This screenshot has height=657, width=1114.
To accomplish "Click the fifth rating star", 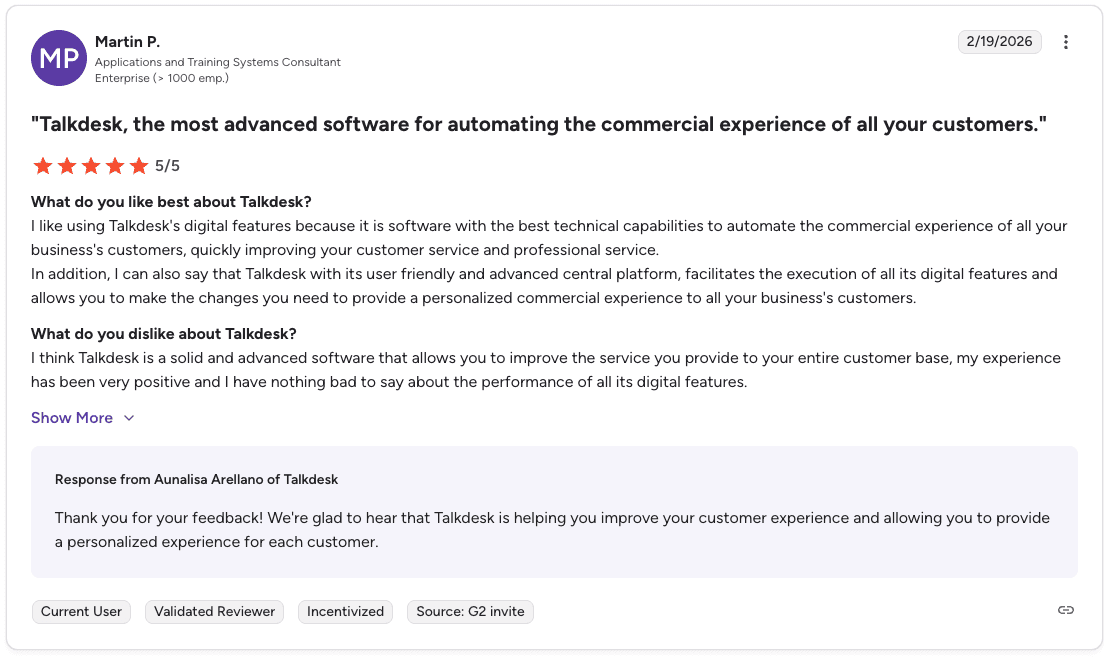I will pyautogui.click(x=138, y=166).
